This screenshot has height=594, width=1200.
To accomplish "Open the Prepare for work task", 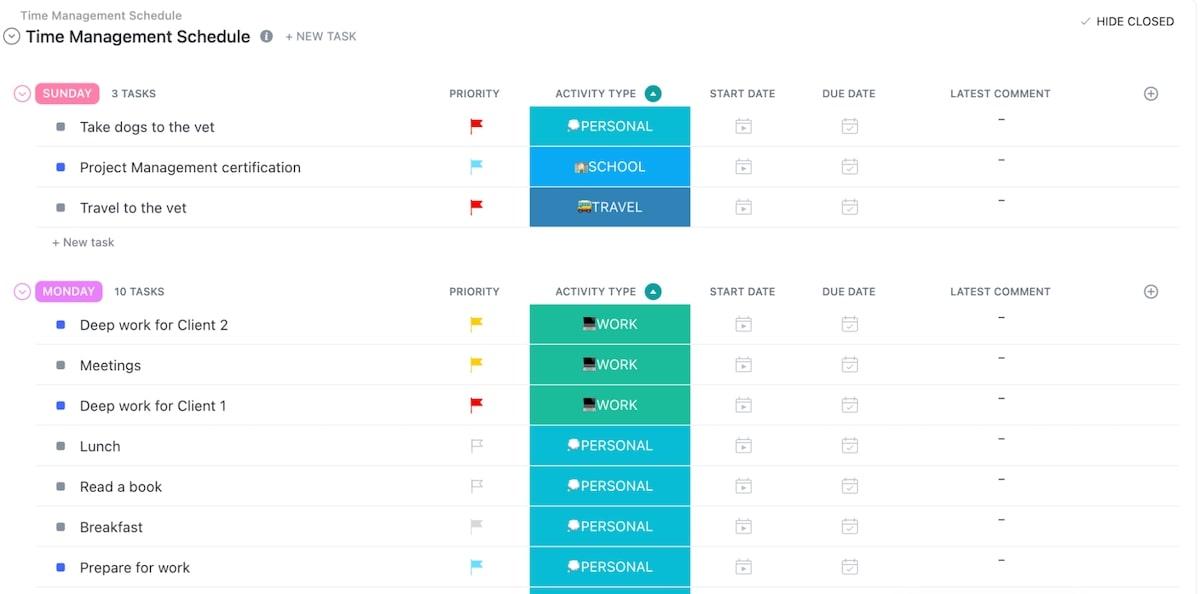I will point(135,568).
